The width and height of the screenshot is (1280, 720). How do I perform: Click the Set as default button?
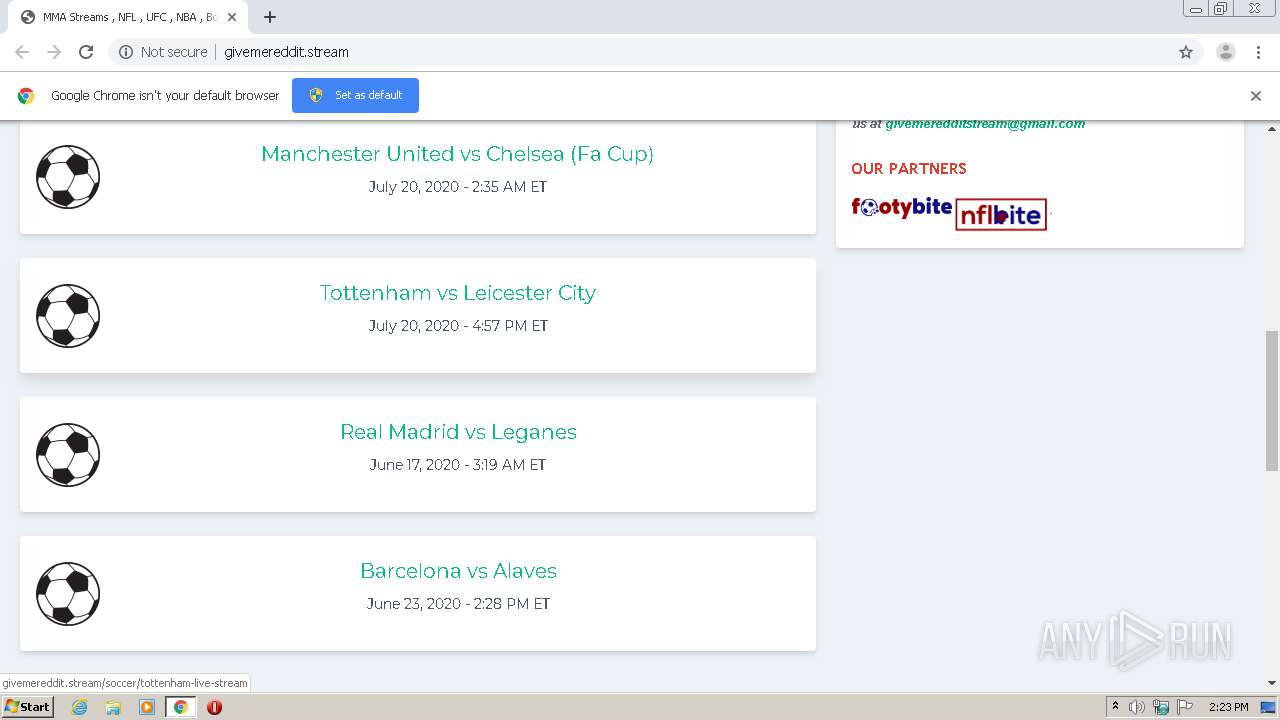click(355, 95)
